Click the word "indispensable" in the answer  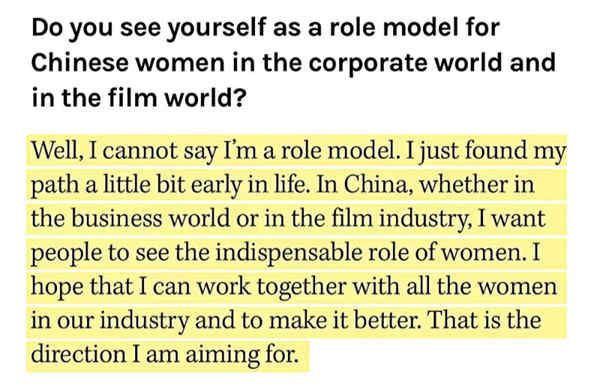click(x=289, y=253)
